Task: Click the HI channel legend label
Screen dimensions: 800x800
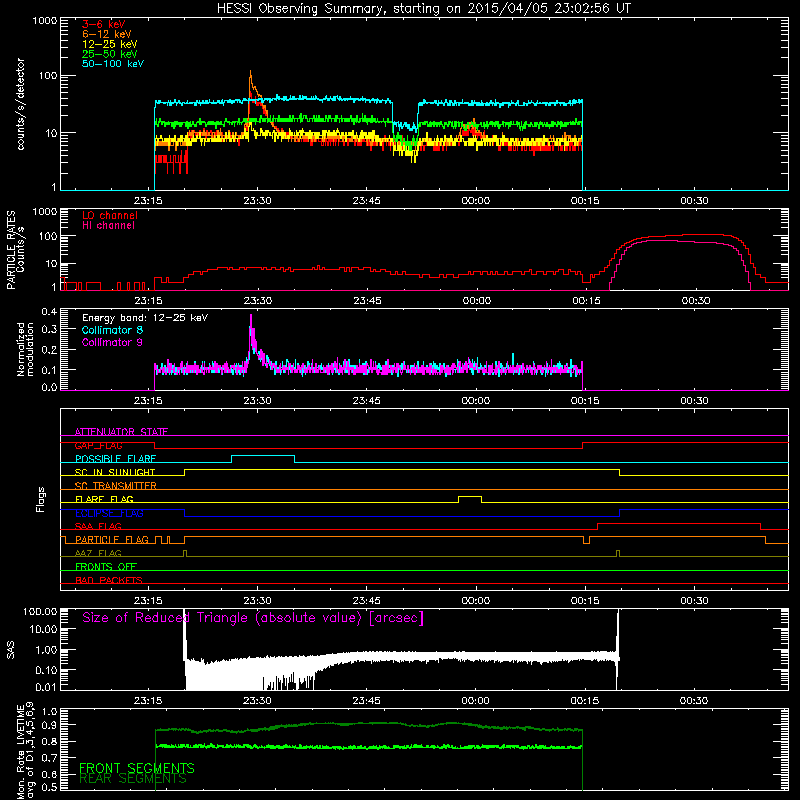Action: (x=108, y=226)
